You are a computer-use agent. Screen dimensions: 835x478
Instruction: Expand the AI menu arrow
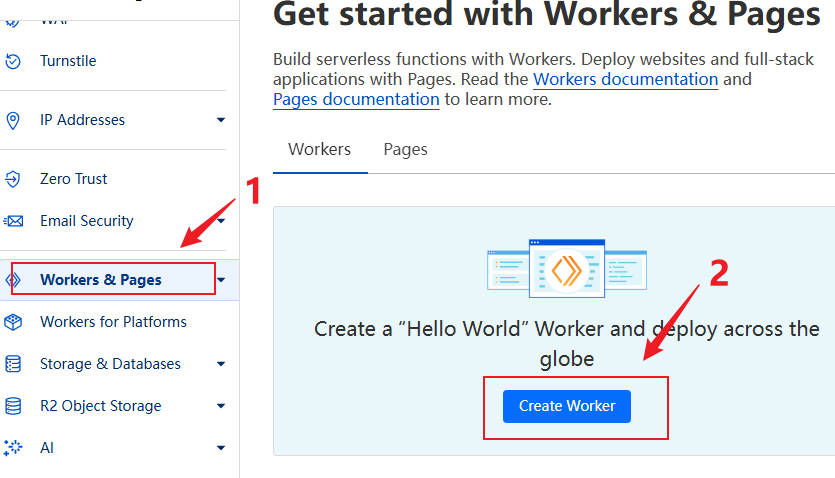pyautogui.click(x=221, y=448)
